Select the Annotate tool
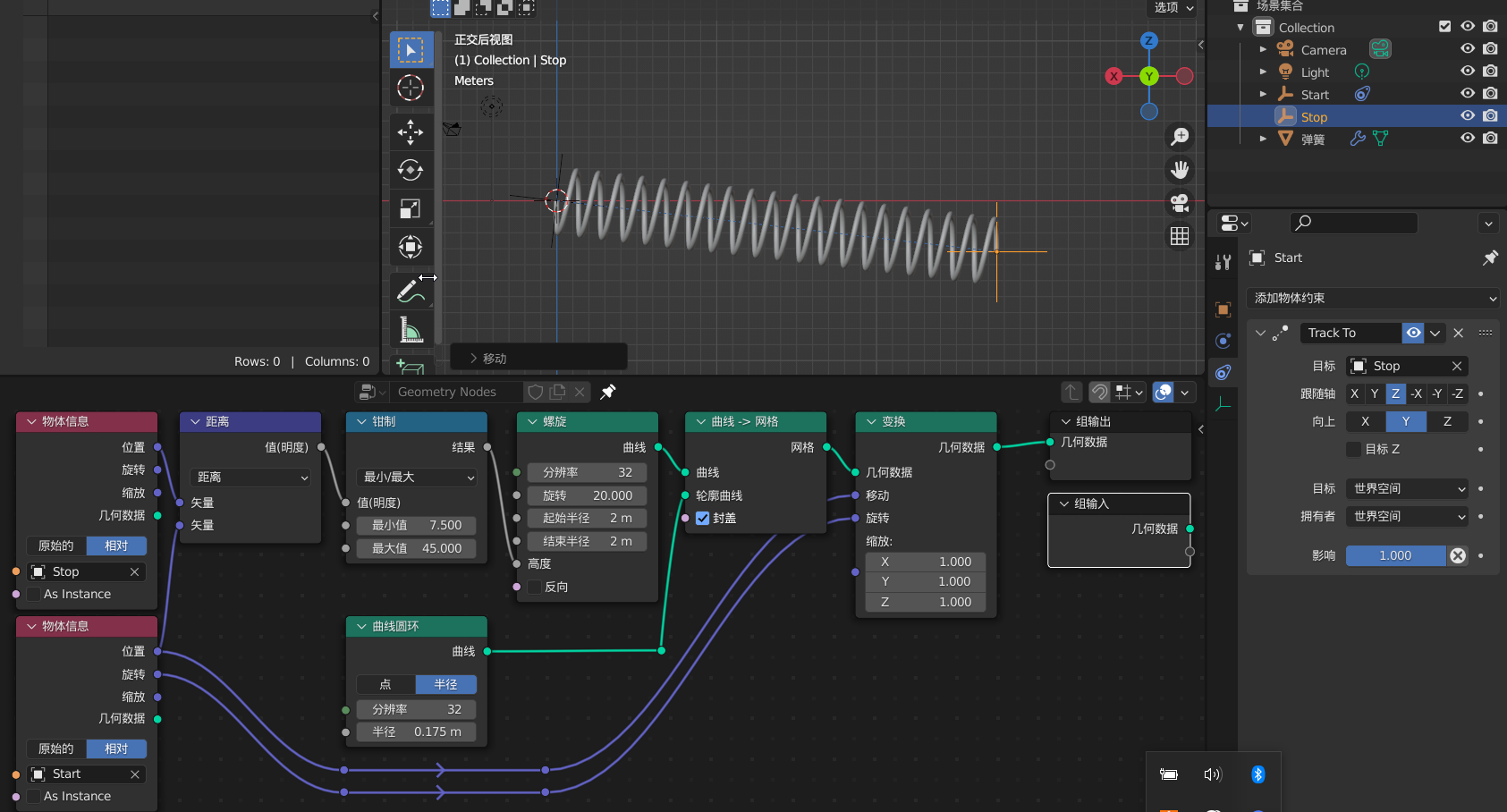The width and height of the screenshot is (1507, 812). coord(411,291)
